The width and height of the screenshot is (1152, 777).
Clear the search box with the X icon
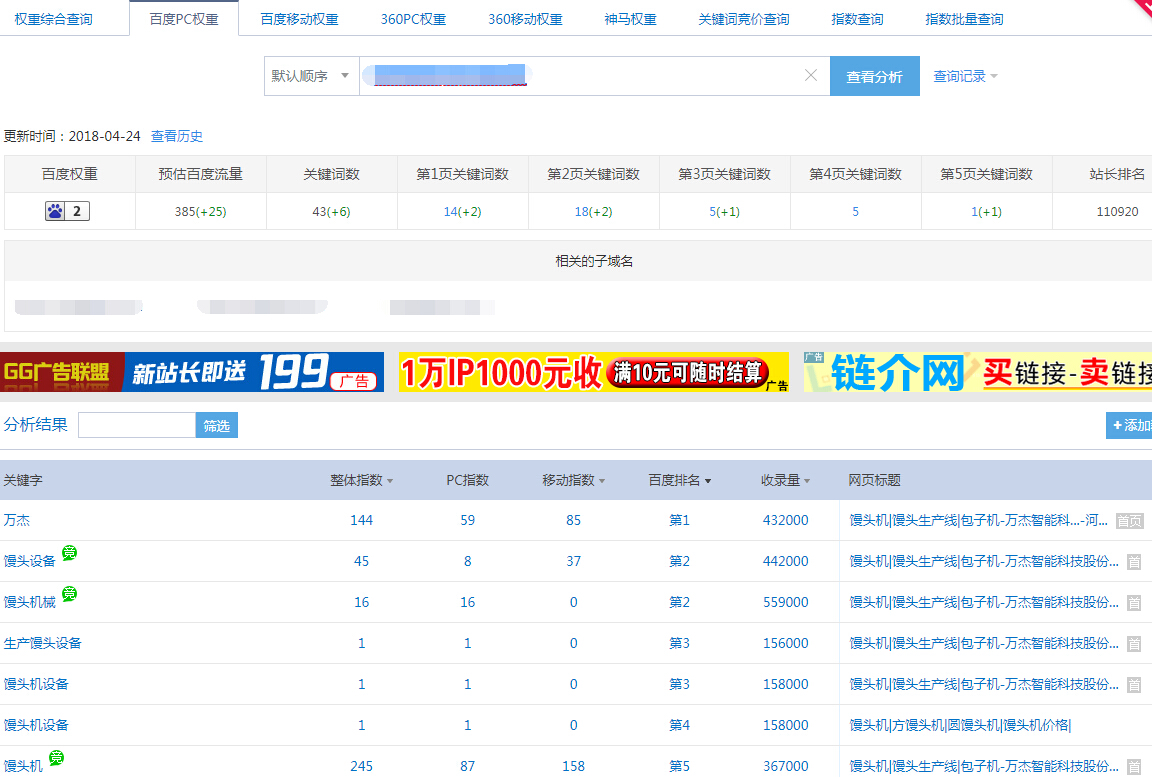point(811,76)
